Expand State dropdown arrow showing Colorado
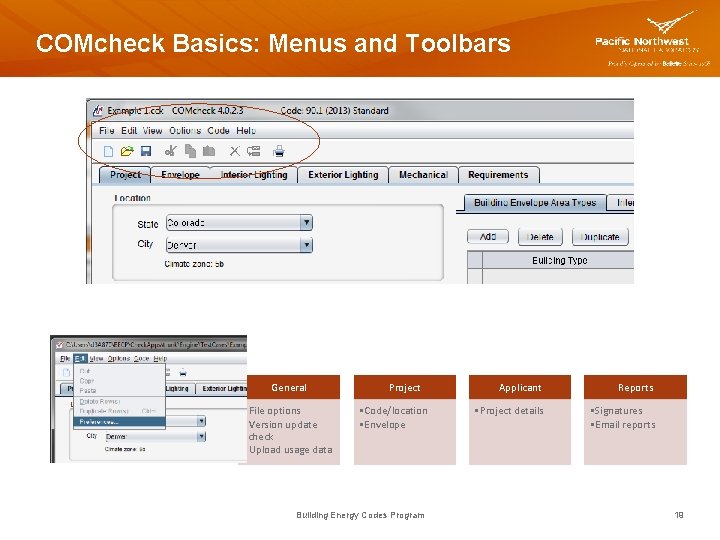Image resolution: width=720 pixels, height=540 pixels. coord(306,223)
